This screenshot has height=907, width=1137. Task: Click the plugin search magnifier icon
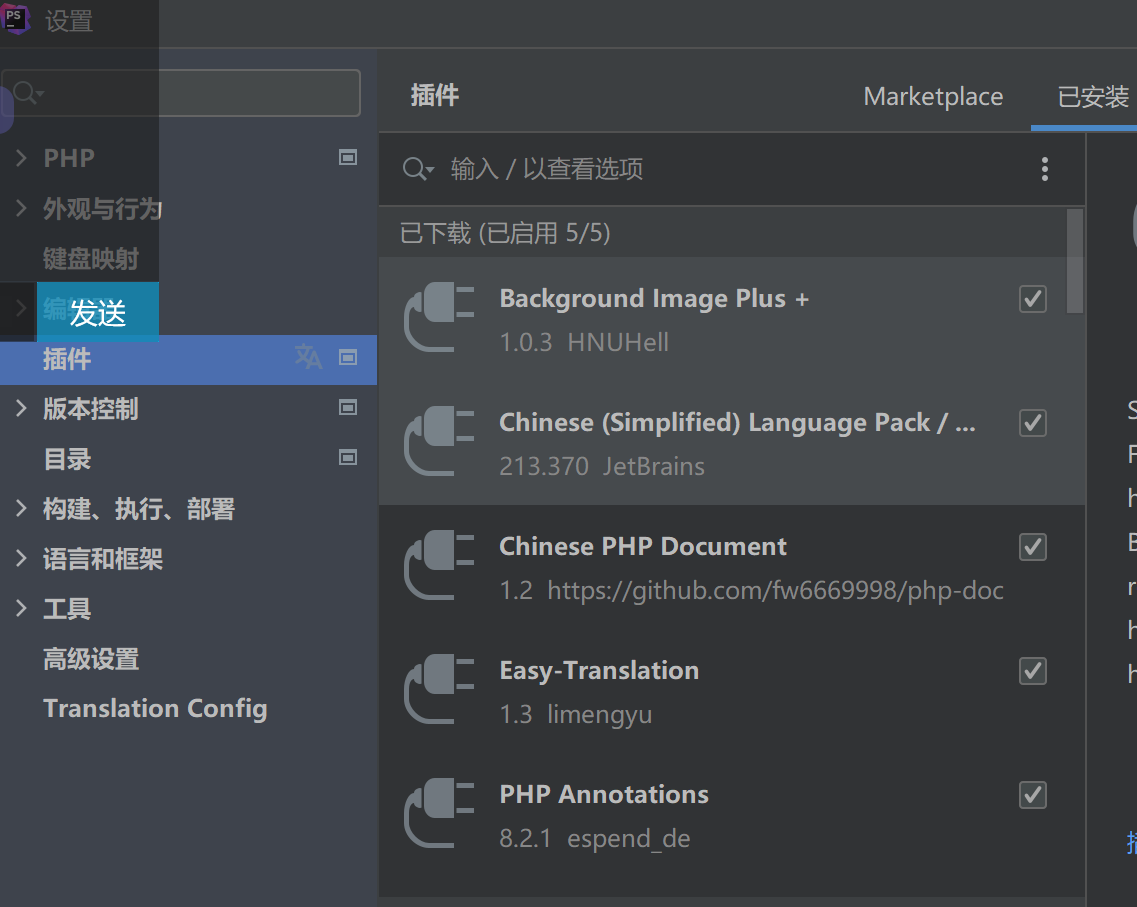click(x=418, y=169)
